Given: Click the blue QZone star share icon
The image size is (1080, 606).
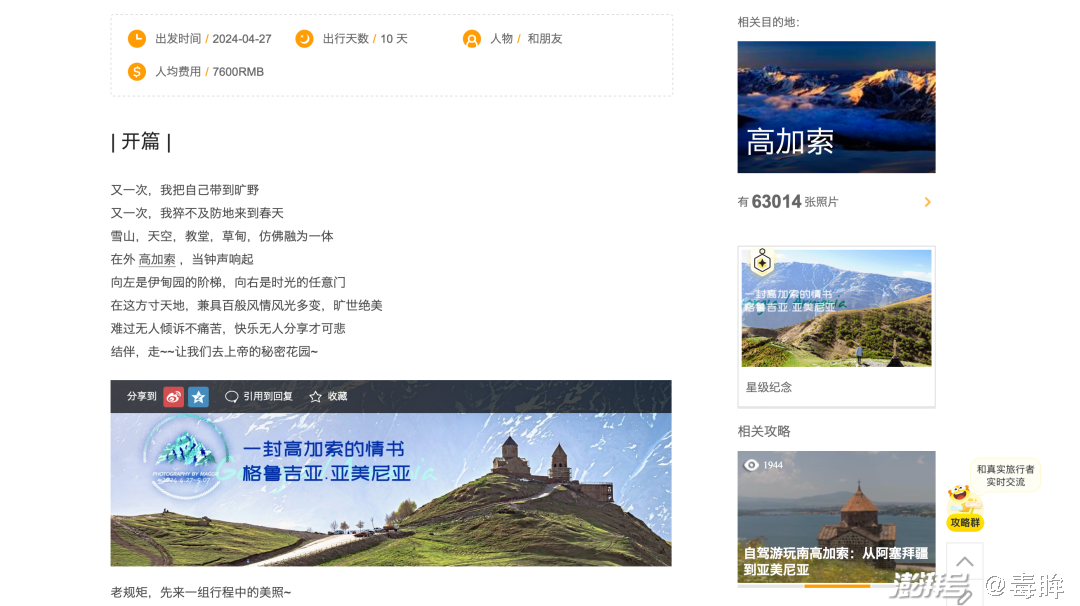Looking at the screenshot, I should [198, 397].
